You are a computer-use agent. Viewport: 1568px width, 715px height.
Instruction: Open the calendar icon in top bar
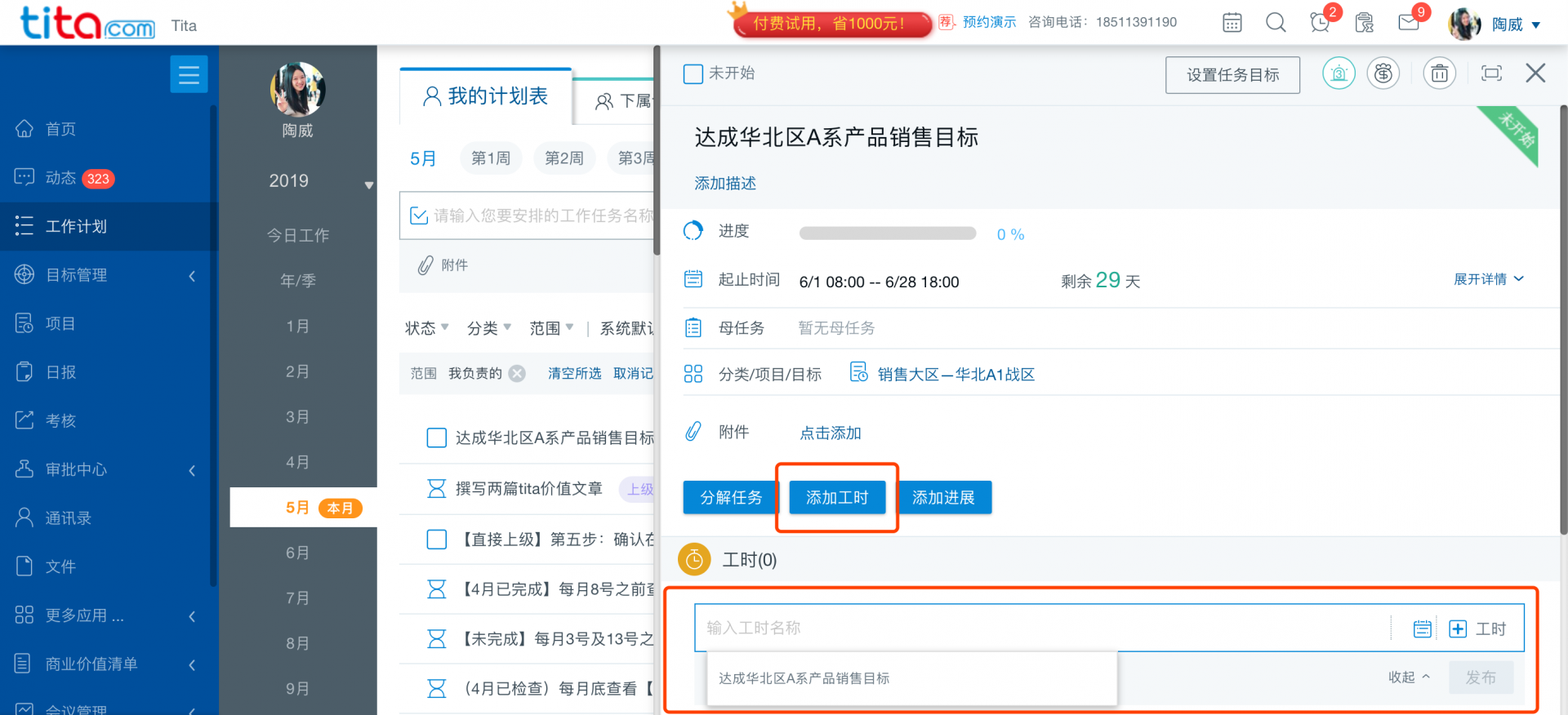[x=1232, y=23]
